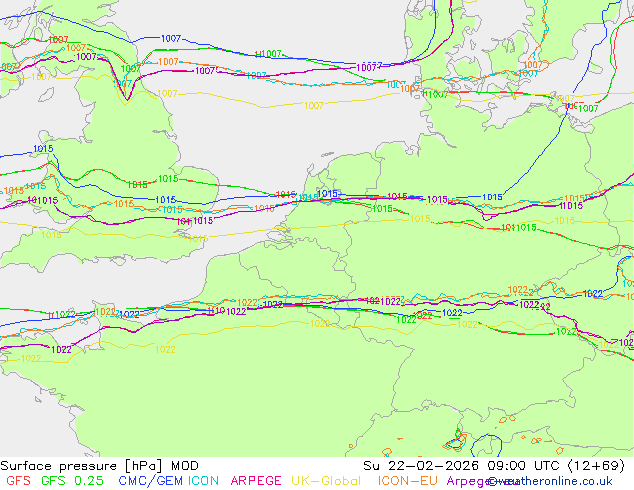This screenshot has height=490, width=634.
Task: Click the ARPEGE magenta legend label
Action: (256, 481)
